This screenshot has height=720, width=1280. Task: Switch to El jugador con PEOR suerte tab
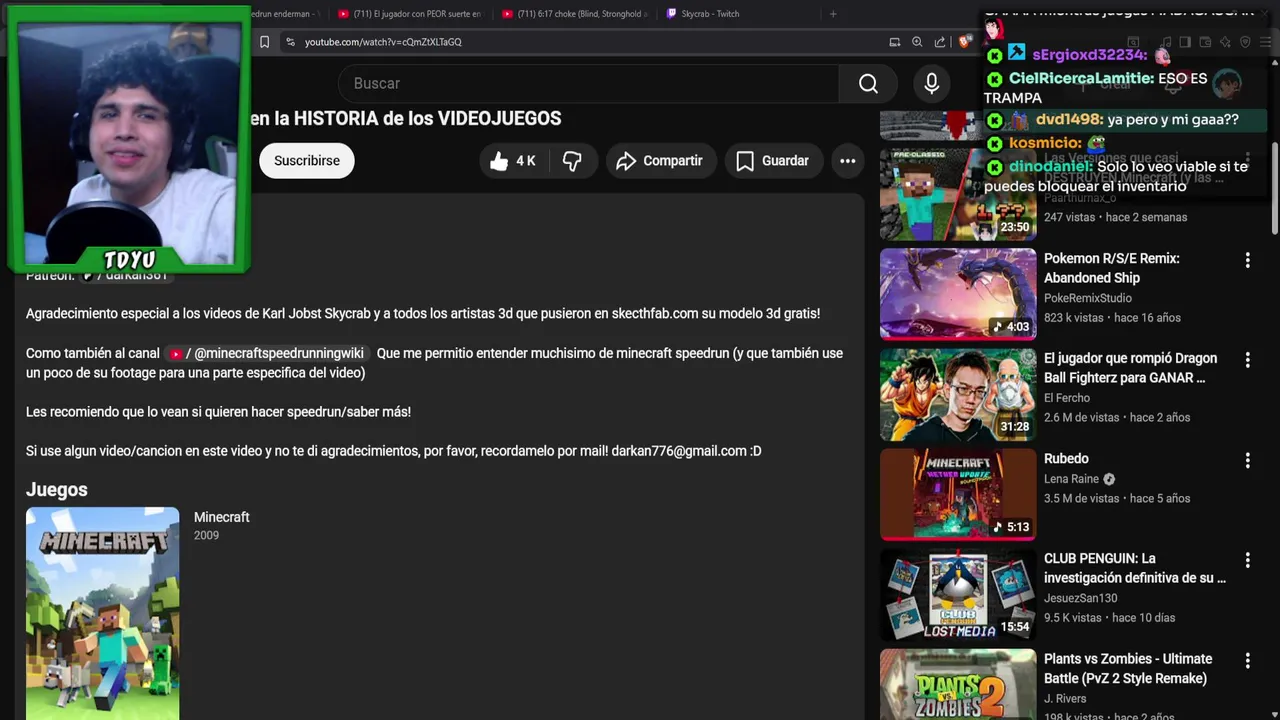[410, 14]
